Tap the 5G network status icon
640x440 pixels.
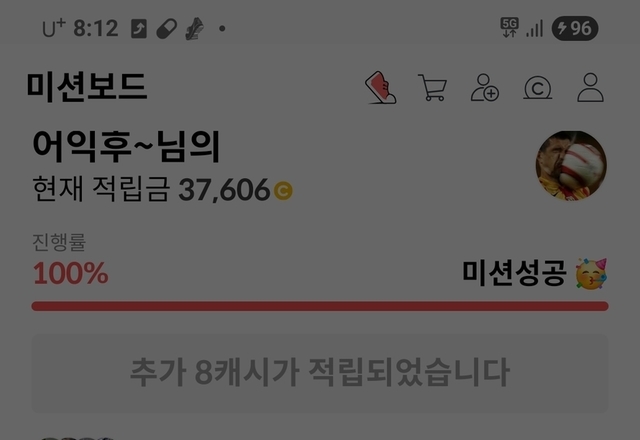point(509,28)
